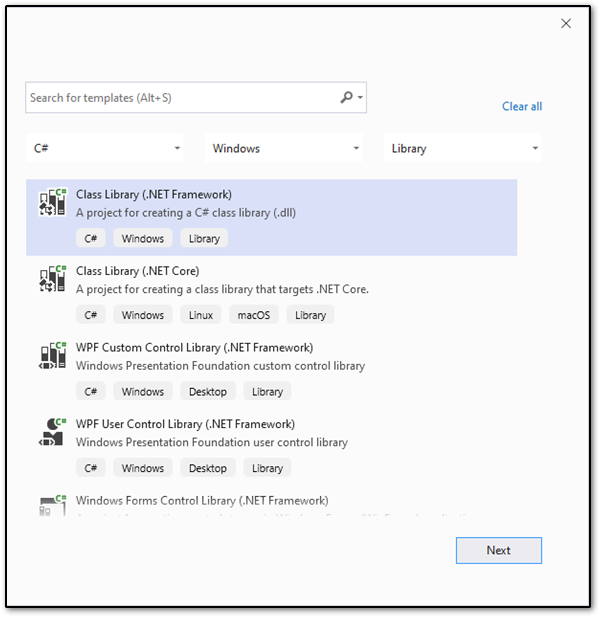Click Library tag under Class Library (.NET Framework)

[204, 238]
